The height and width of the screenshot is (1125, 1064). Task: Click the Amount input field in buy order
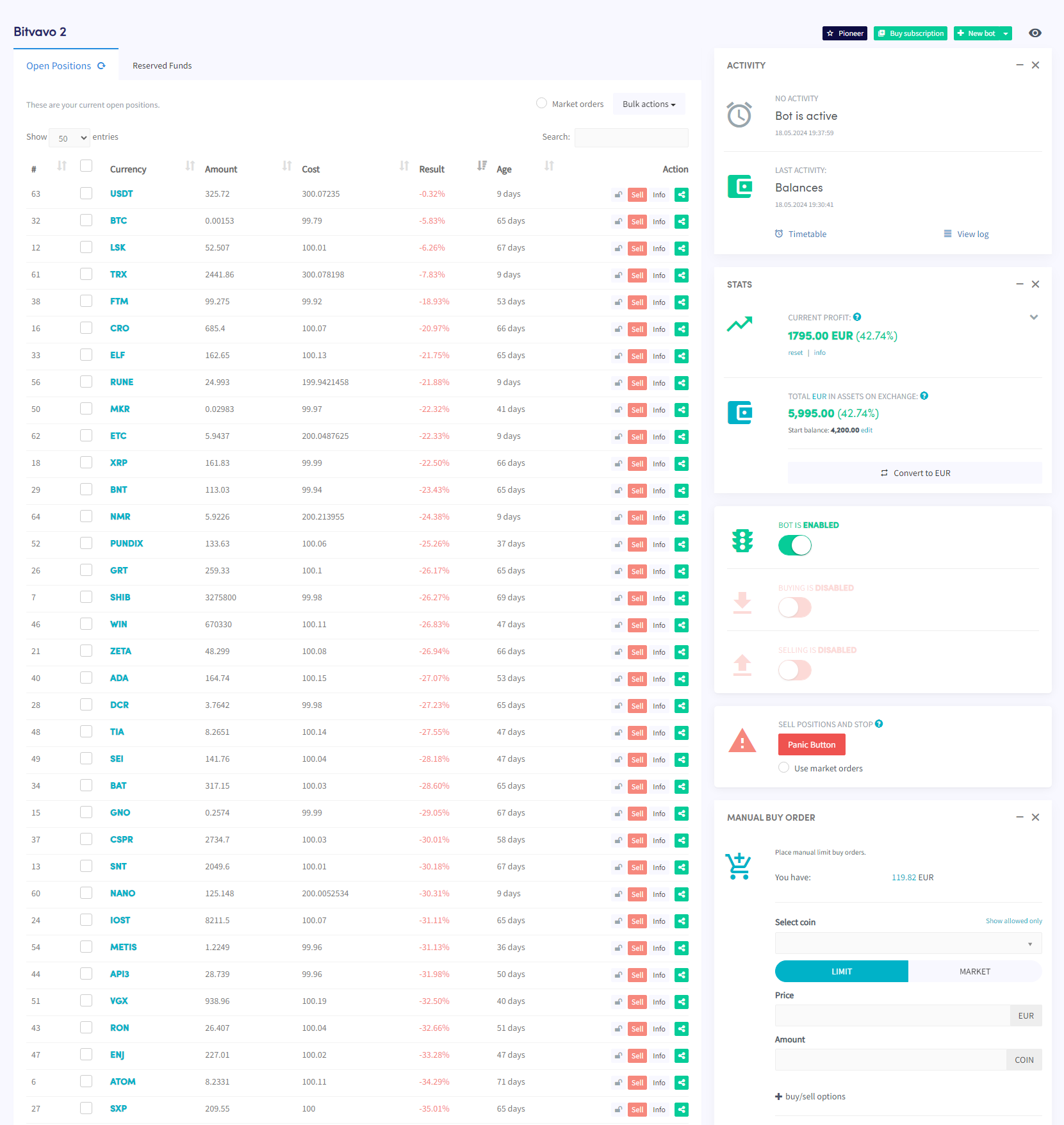pyautogui.click(x=890, y=1060)
